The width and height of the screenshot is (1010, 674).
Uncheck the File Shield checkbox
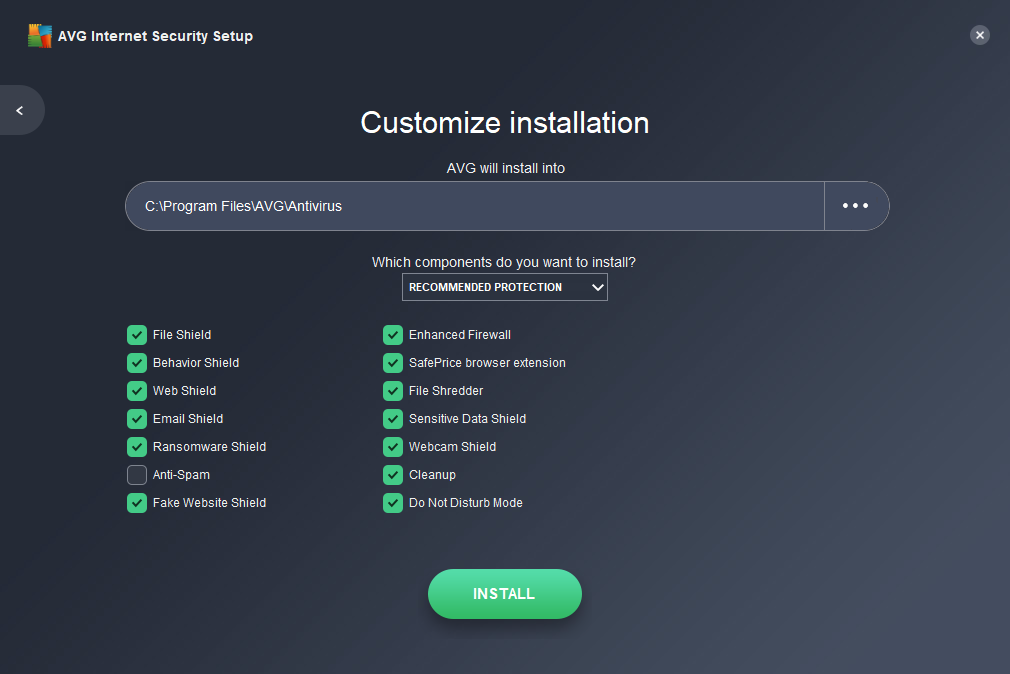(137, 335)
